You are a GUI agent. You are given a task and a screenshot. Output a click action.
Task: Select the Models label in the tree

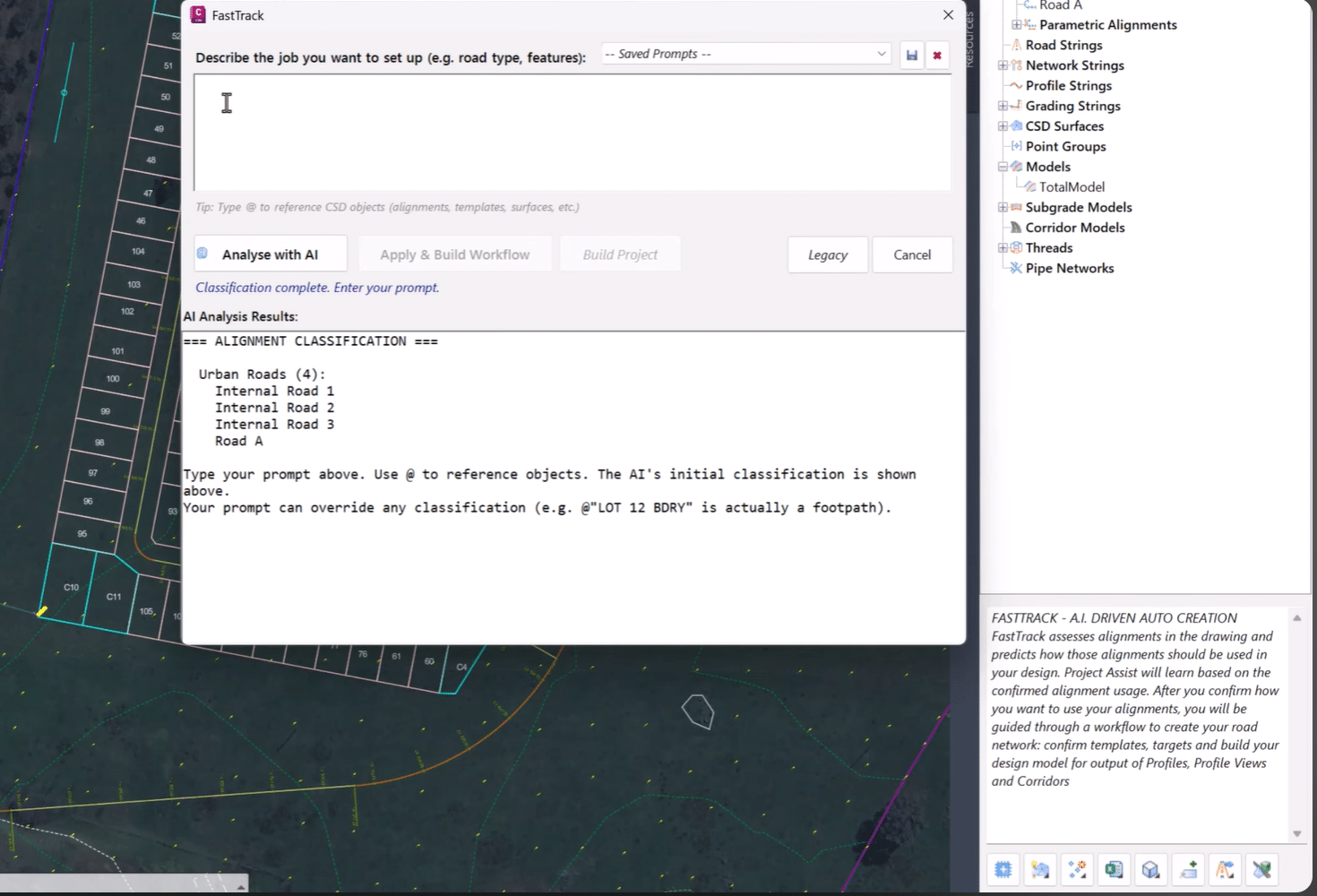coord(1047,167)
